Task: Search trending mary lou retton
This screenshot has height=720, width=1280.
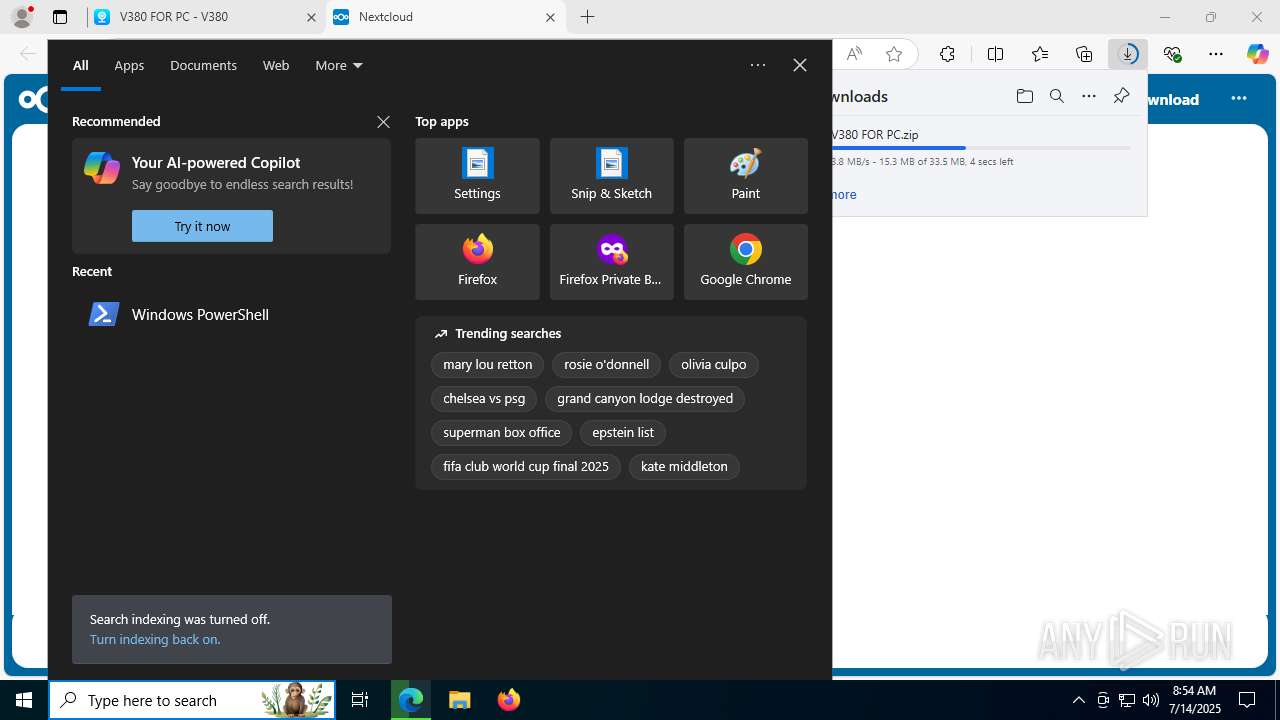Action: point(488,365)
